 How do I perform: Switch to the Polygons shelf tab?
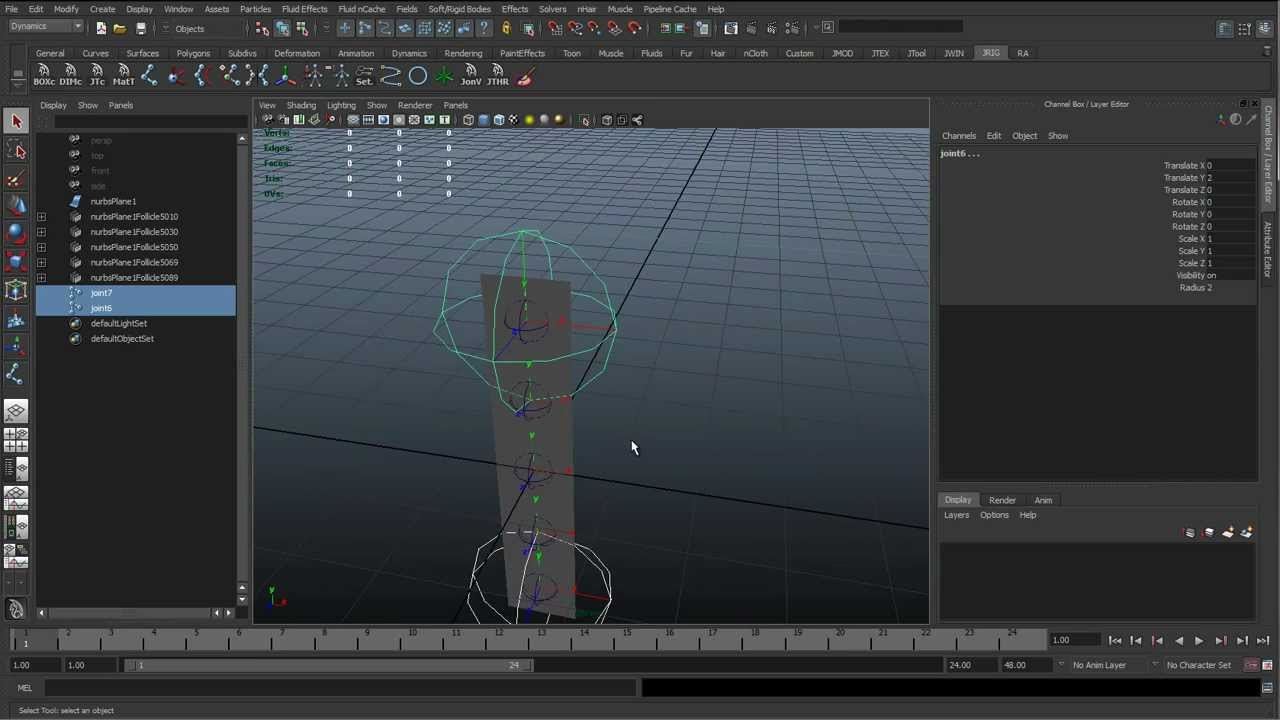[193, 53]
